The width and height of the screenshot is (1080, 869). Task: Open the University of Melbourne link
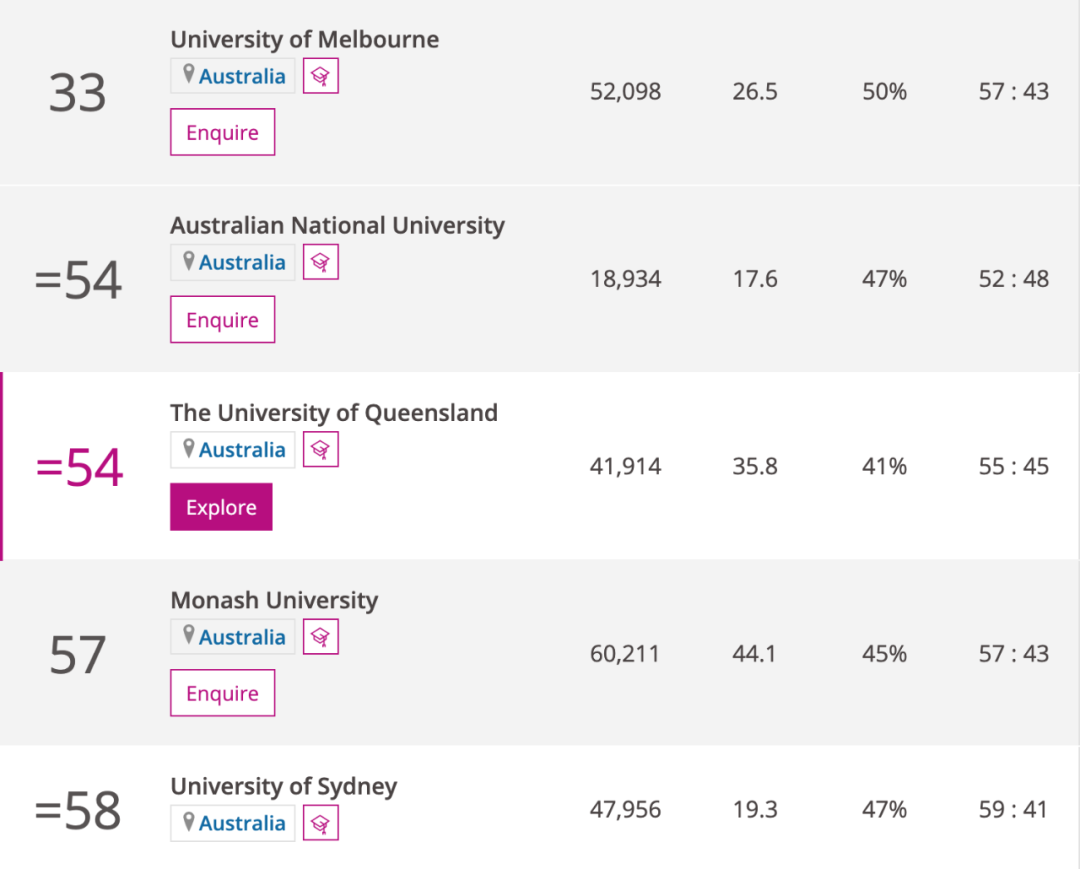(304, 39)
